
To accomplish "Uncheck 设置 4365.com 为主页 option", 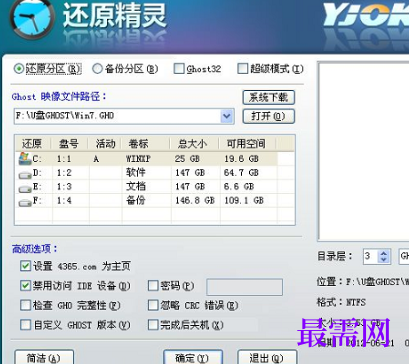I will pyautogui.click(x=25, y=266).
